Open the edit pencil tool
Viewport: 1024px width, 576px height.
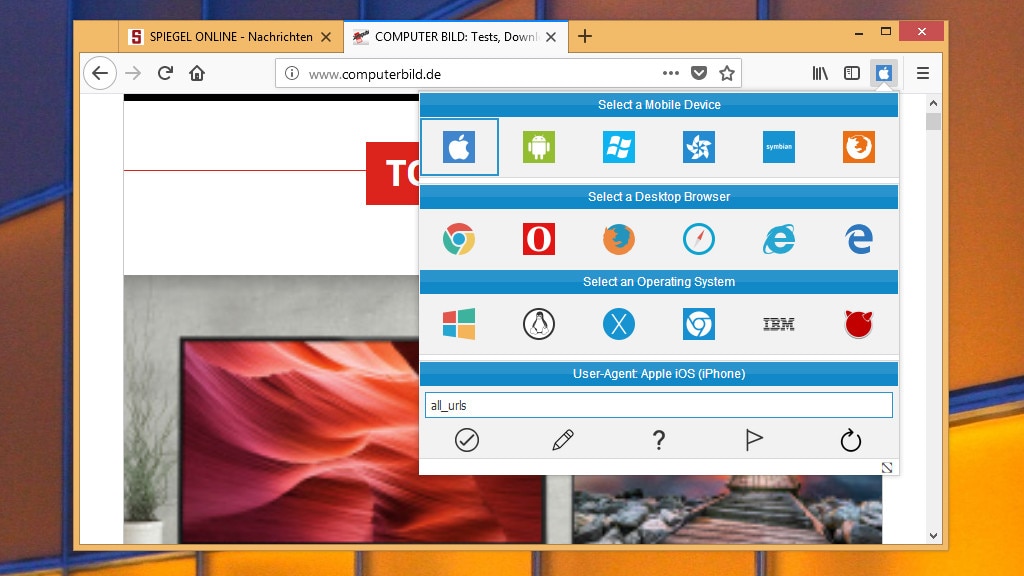pyautogui.click(x=563, y=439)
